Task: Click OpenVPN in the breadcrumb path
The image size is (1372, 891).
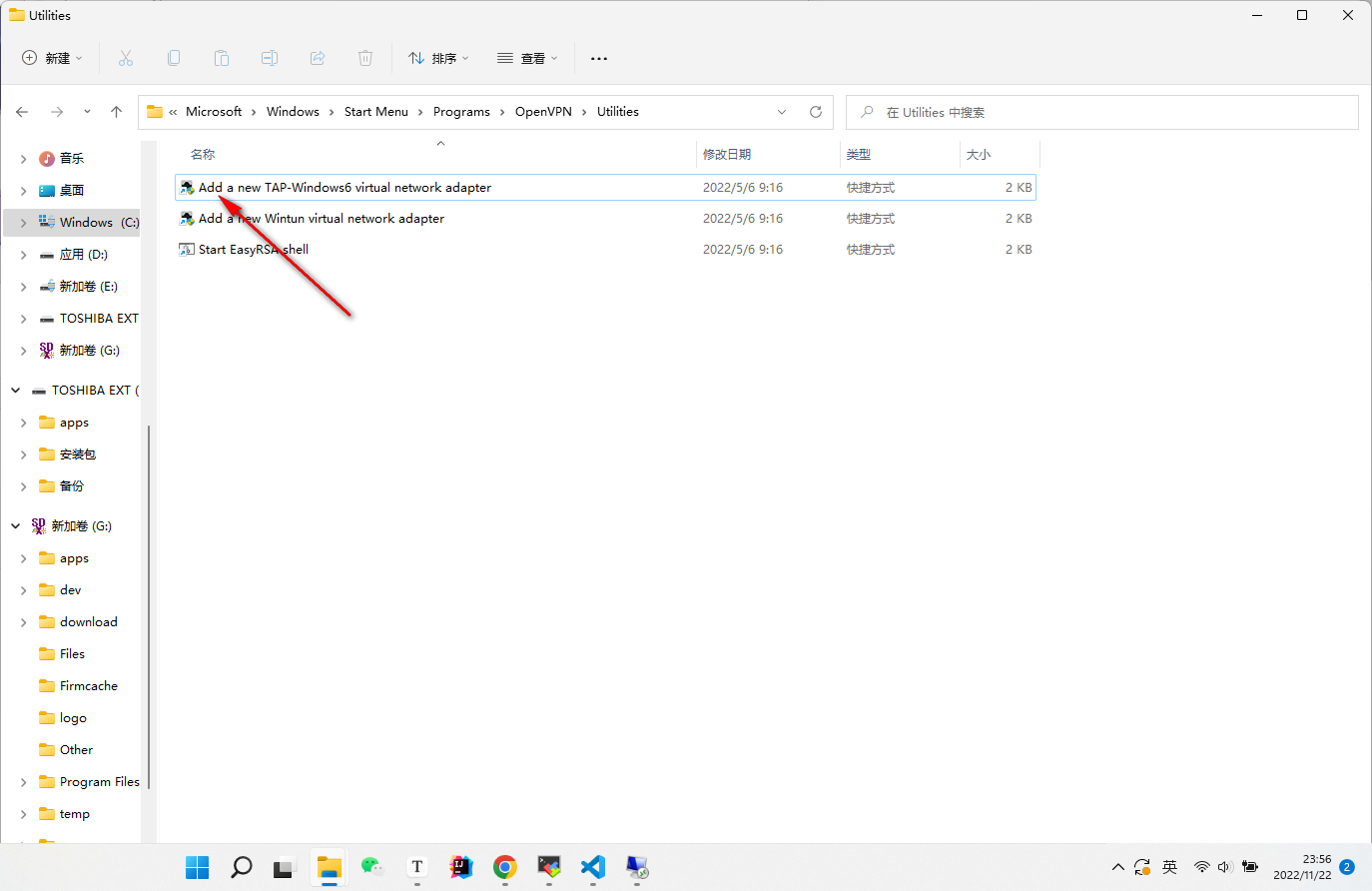Action: coord(543,112)
